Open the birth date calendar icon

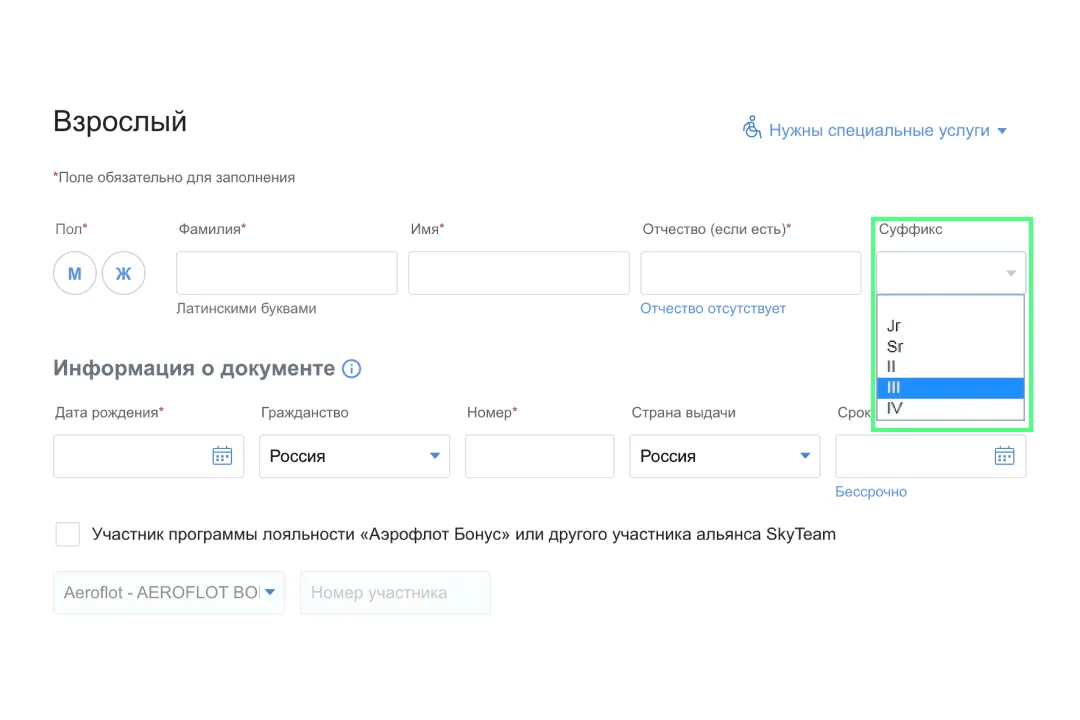[222, 456]
